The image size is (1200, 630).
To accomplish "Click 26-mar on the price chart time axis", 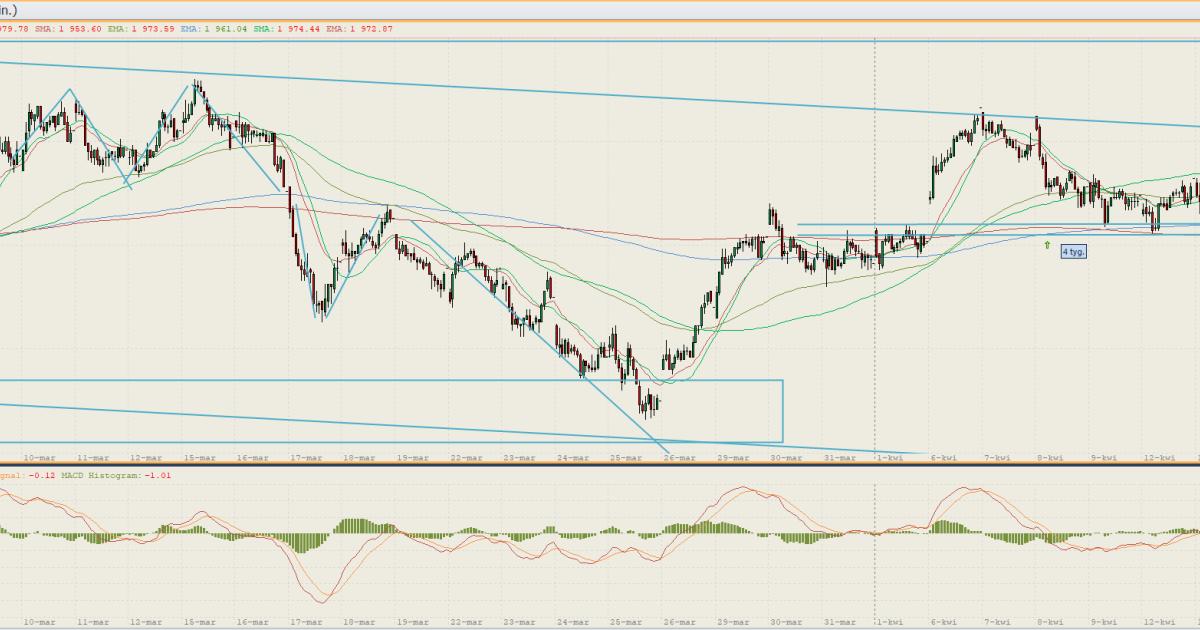I will [x=679, y=457].
